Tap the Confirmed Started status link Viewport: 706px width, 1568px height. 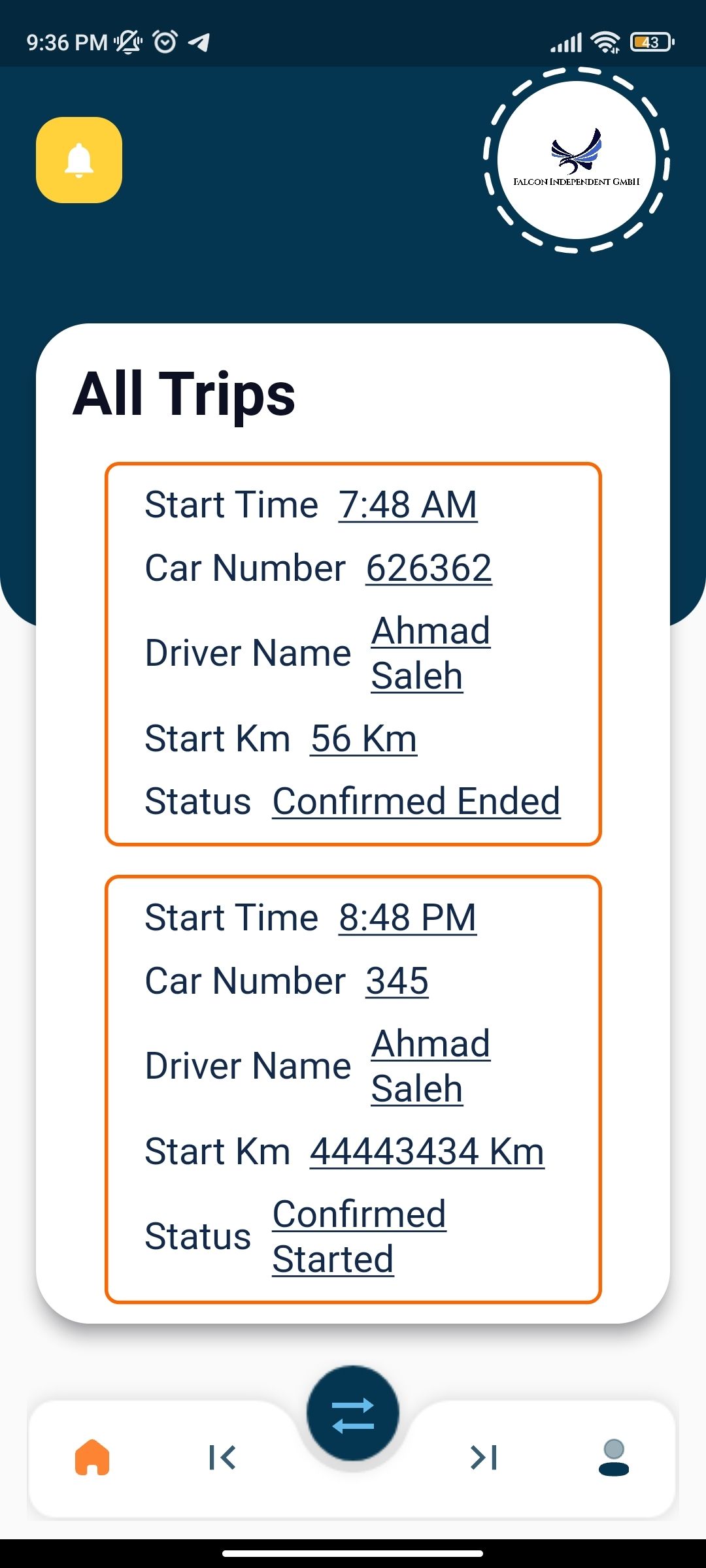click(x=360, y=1236)
